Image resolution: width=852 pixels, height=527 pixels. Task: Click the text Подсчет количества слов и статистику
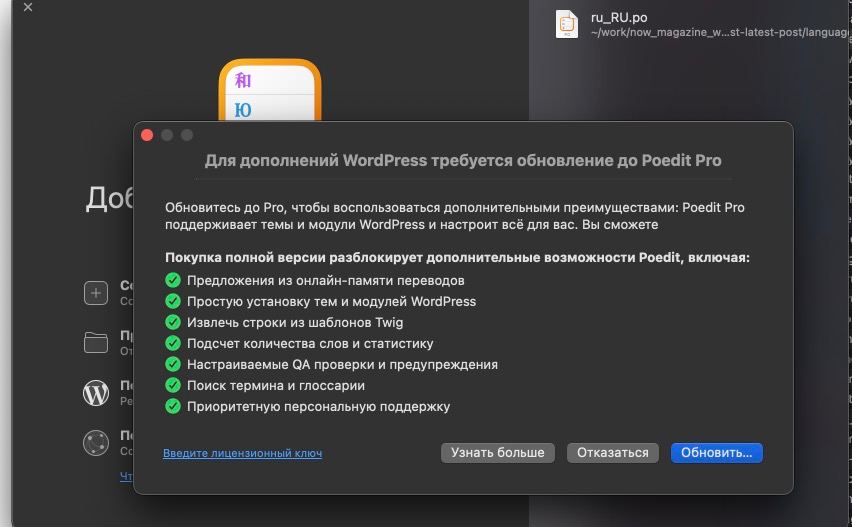pos(310,343)
